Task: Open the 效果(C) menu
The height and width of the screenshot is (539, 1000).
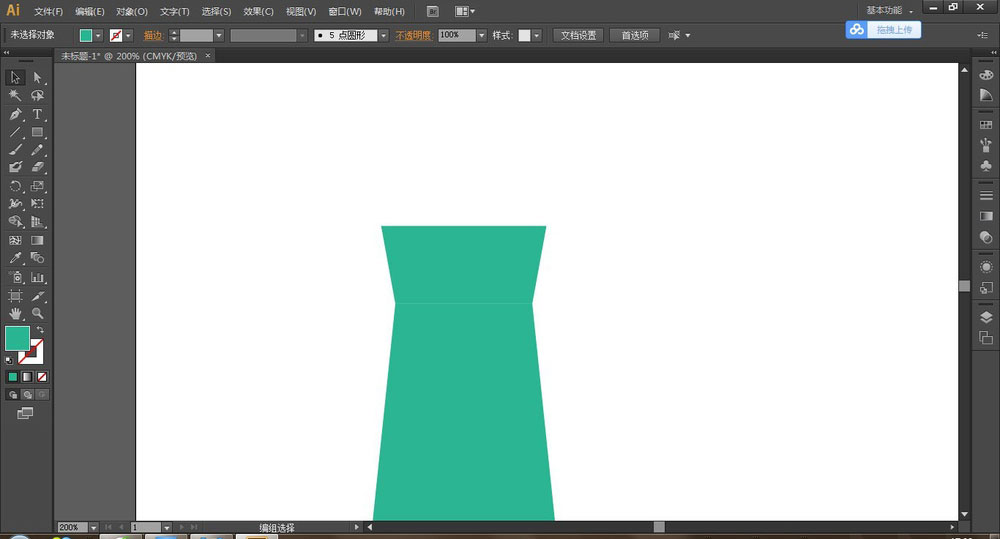Action: click(258, 12)
